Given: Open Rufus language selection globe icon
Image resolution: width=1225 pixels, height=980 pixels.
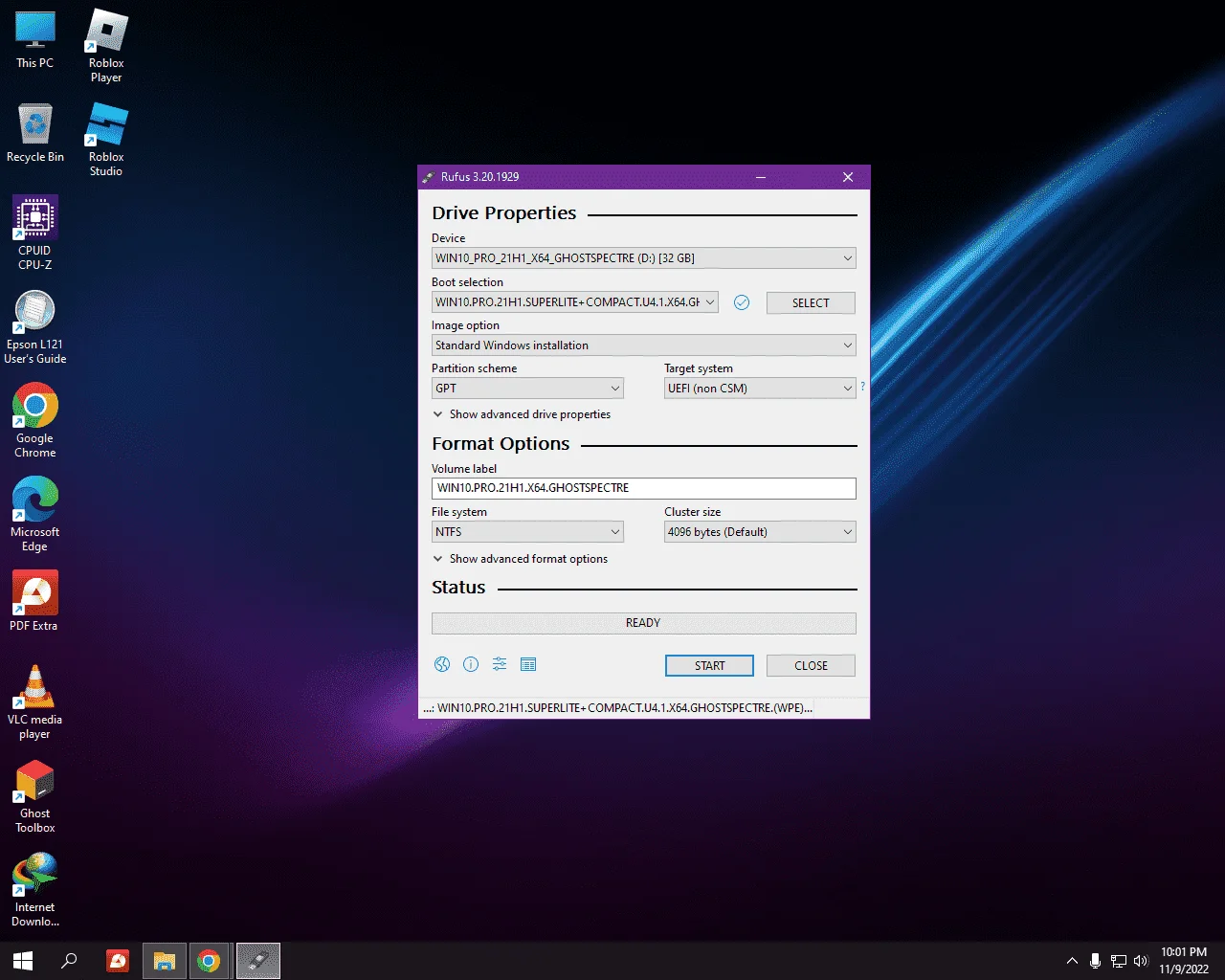Looking at the screenshot, I should 442,664.
